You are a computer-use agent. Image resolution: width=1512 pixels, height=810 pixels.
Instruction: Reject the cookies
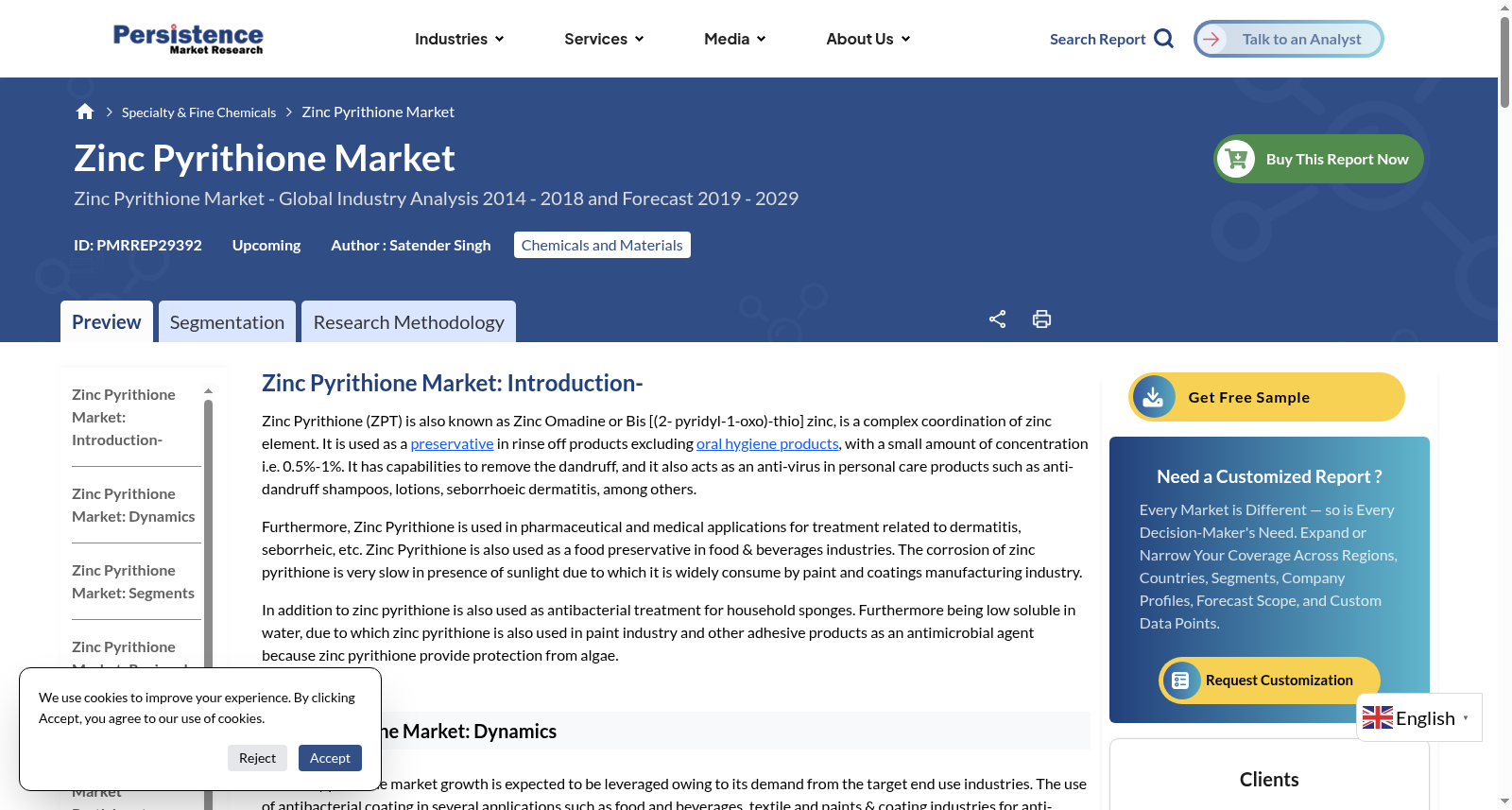[257, 758]
